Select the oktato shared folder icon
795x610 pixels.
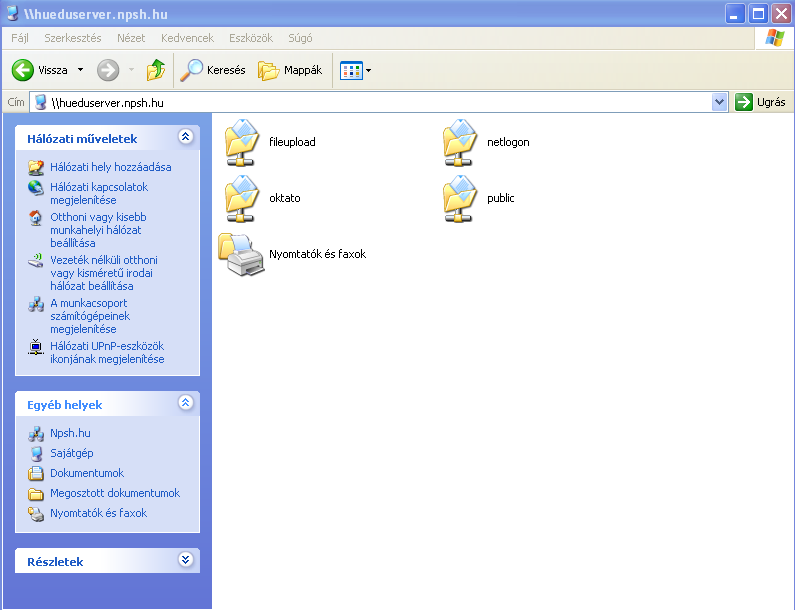(242, 199)
